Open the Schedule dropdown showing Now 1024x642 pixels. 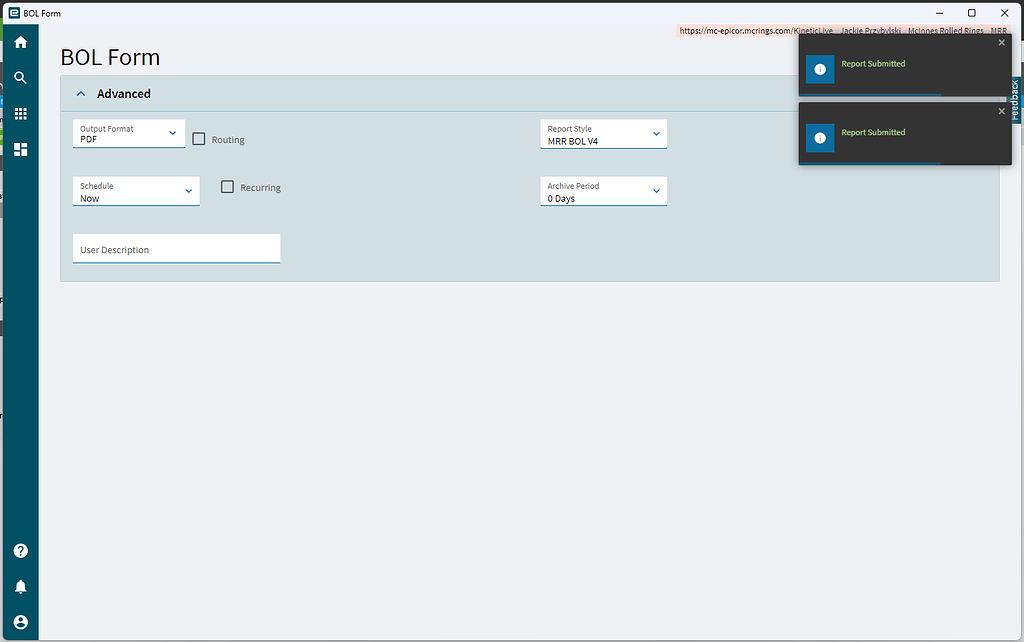click(x=188, y=189)
